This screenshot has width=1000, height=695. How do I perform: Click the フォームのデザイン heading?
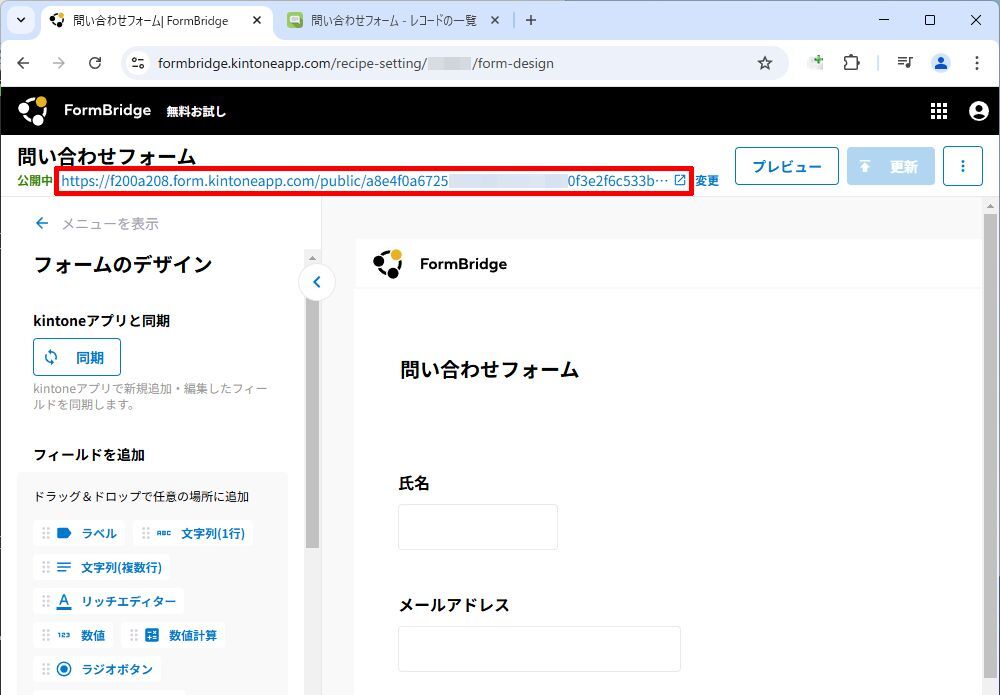tap(122, 264)
